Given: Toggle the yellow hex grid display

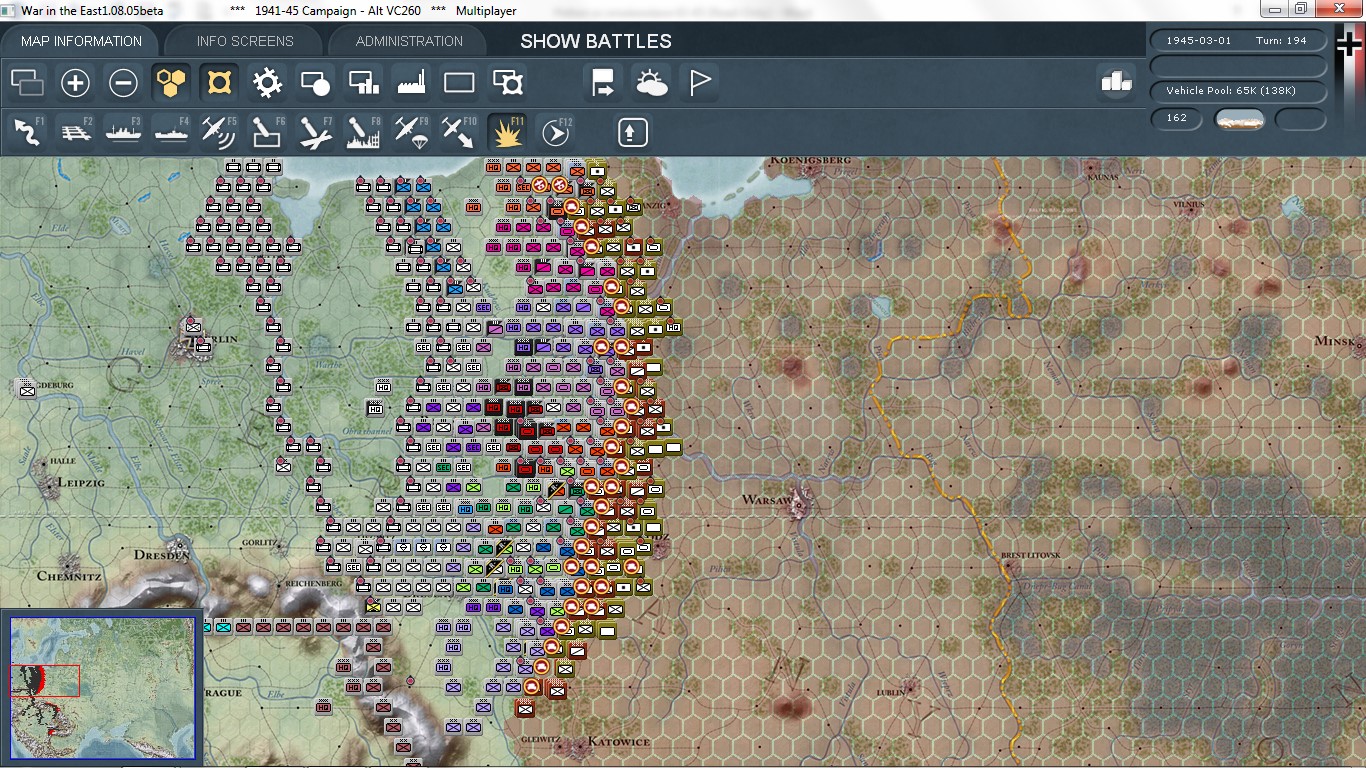Looking at the screenshot, I should 172,82.
